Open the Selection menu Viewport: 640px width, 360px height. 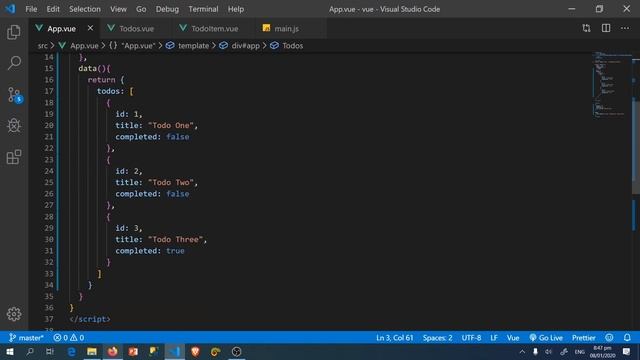84,9
